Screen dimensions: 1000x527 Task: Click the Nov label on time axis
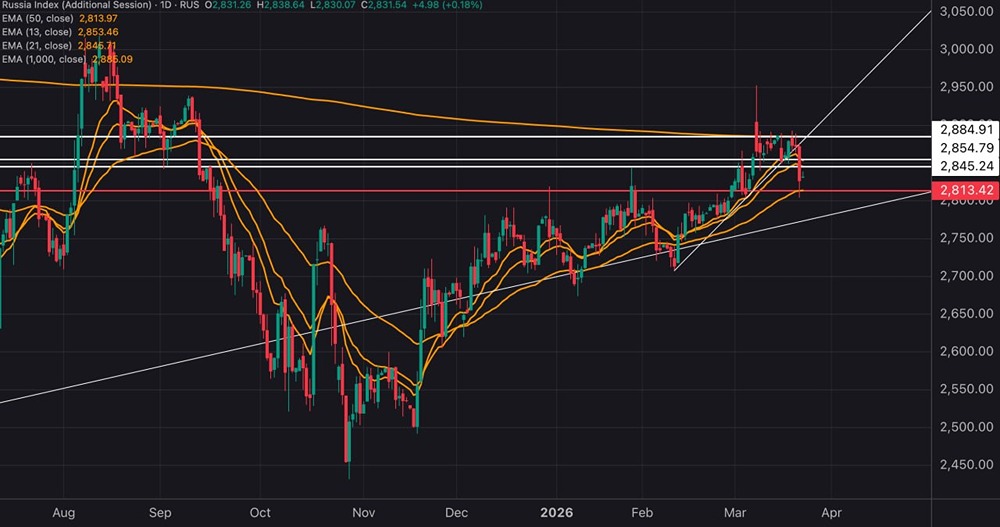[x=364, y=513]
